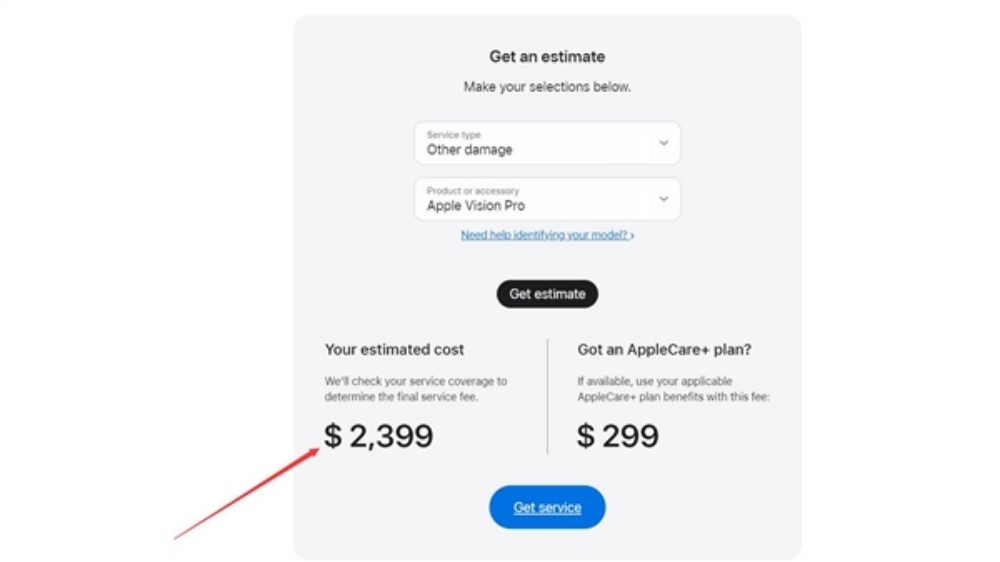Click the 'Your estimated cost' heading
This screenshot has height=562, width=1000.
394,350
